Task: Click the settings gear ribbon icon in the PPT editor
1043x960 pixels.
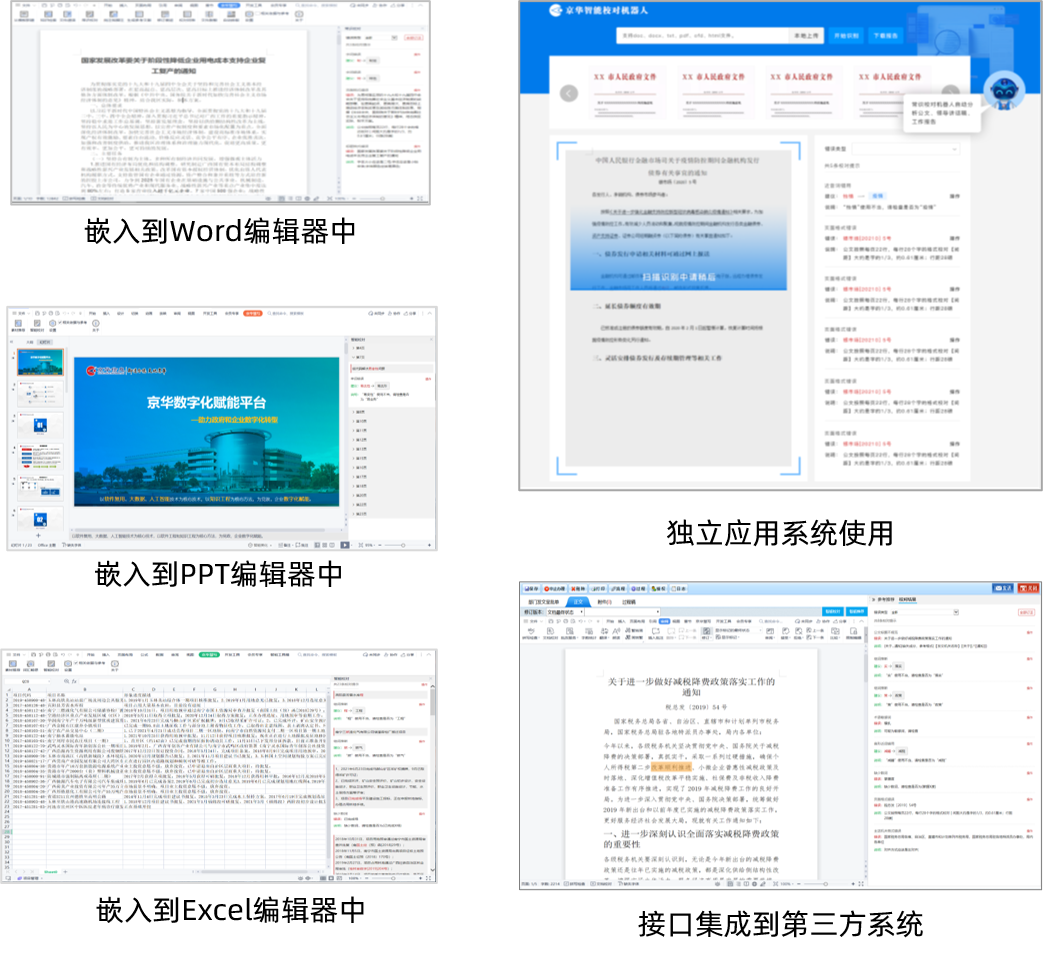Action: coord(52,325)
